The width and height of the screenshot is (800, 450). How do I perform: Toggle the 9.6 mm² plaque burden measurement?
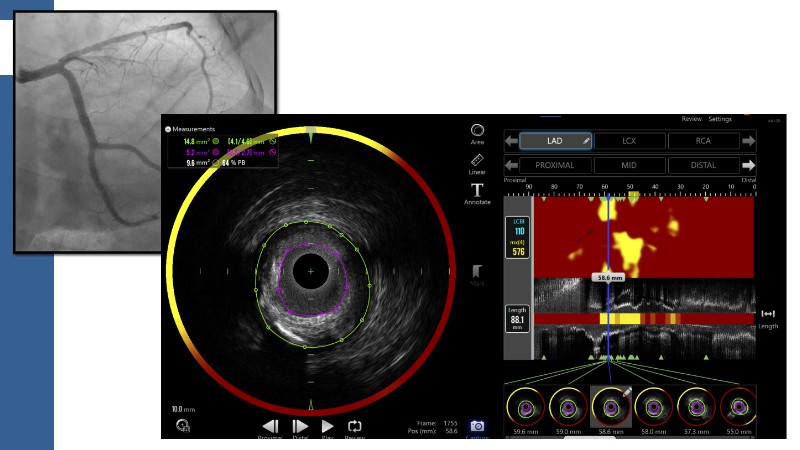coord(215,163)
